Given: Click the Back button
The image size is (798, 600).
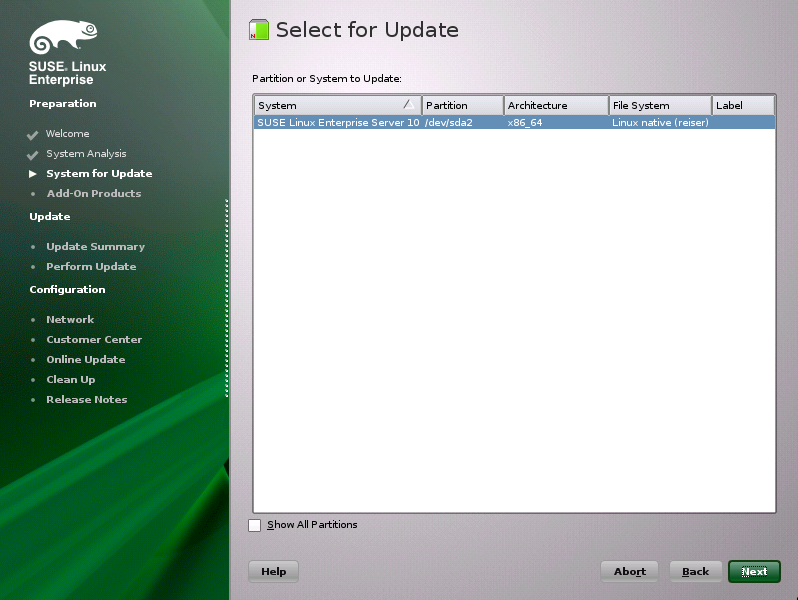Looking at the screenshot, I should point(695,572).
